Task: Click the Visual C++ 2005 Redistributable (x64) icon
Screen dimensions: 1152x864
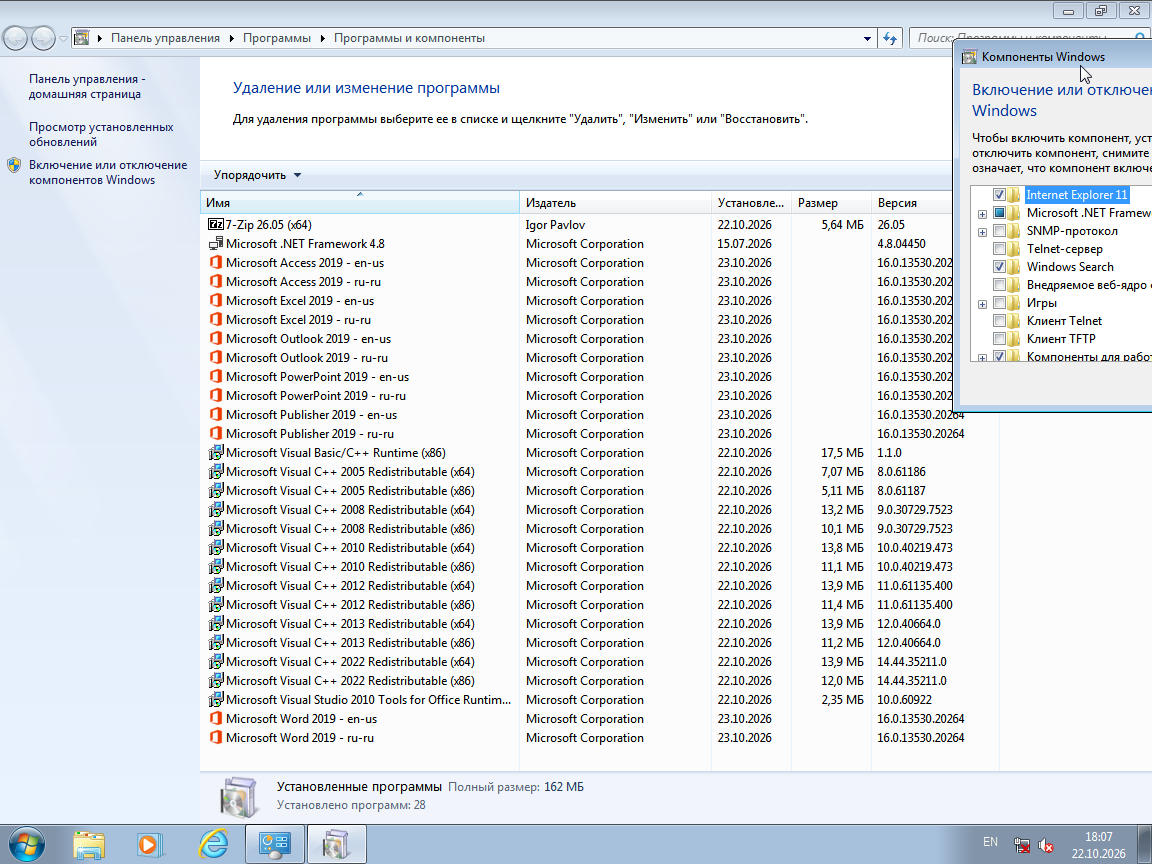Action: click(x=215, y=472)
